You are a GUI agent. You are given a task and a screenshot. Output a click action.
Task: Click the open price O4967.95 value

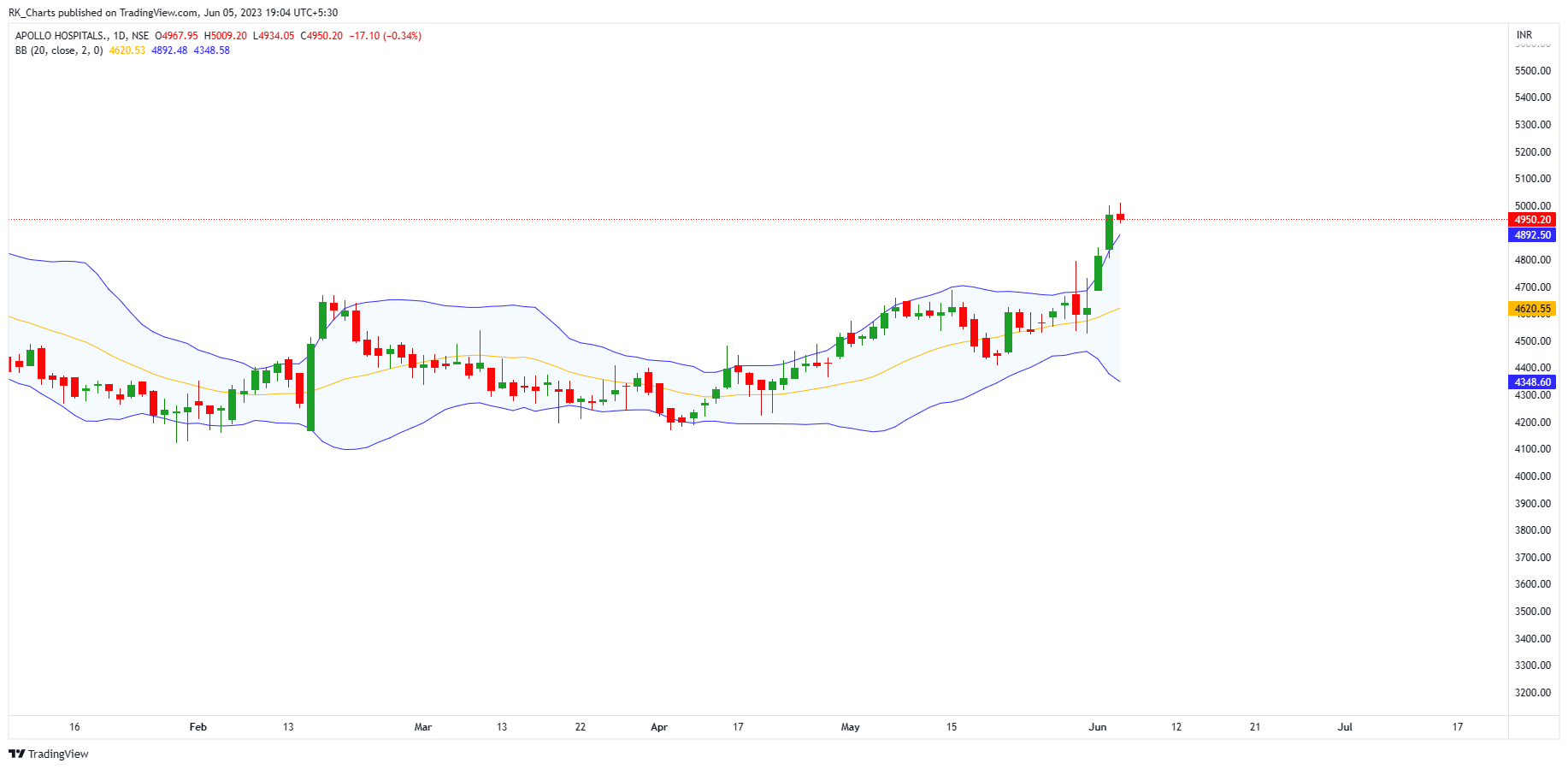point(176,36)
